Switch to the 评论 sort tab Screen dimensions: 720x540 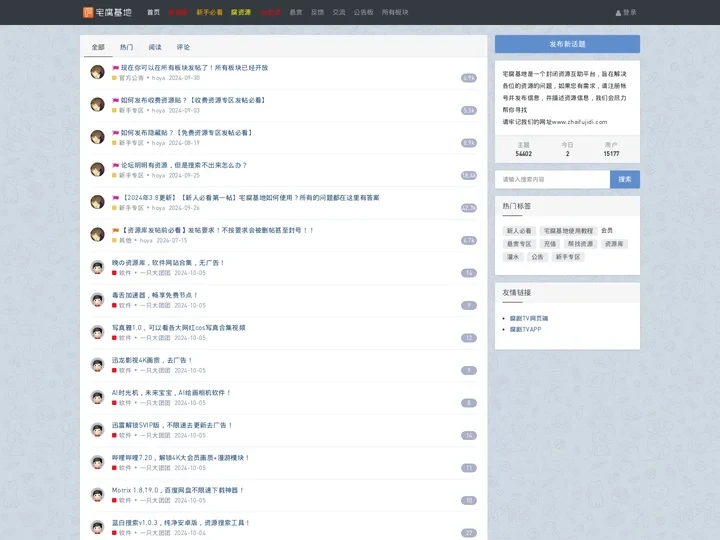pyautogui.click(x=183, y=47)
